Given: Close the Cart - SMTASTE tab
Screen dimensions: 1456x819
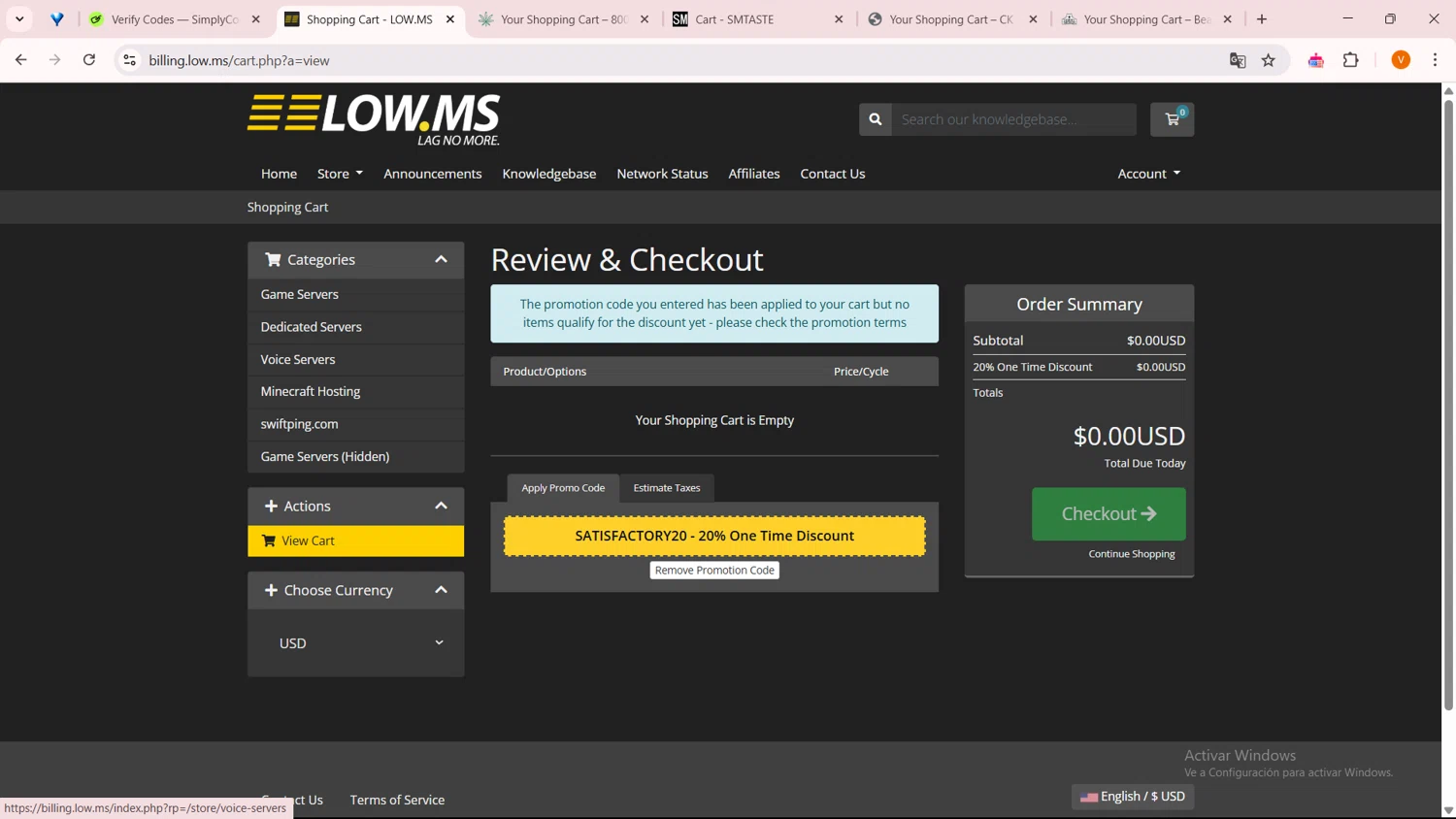Looking at the screenshot, I should (x=839, y=19).
